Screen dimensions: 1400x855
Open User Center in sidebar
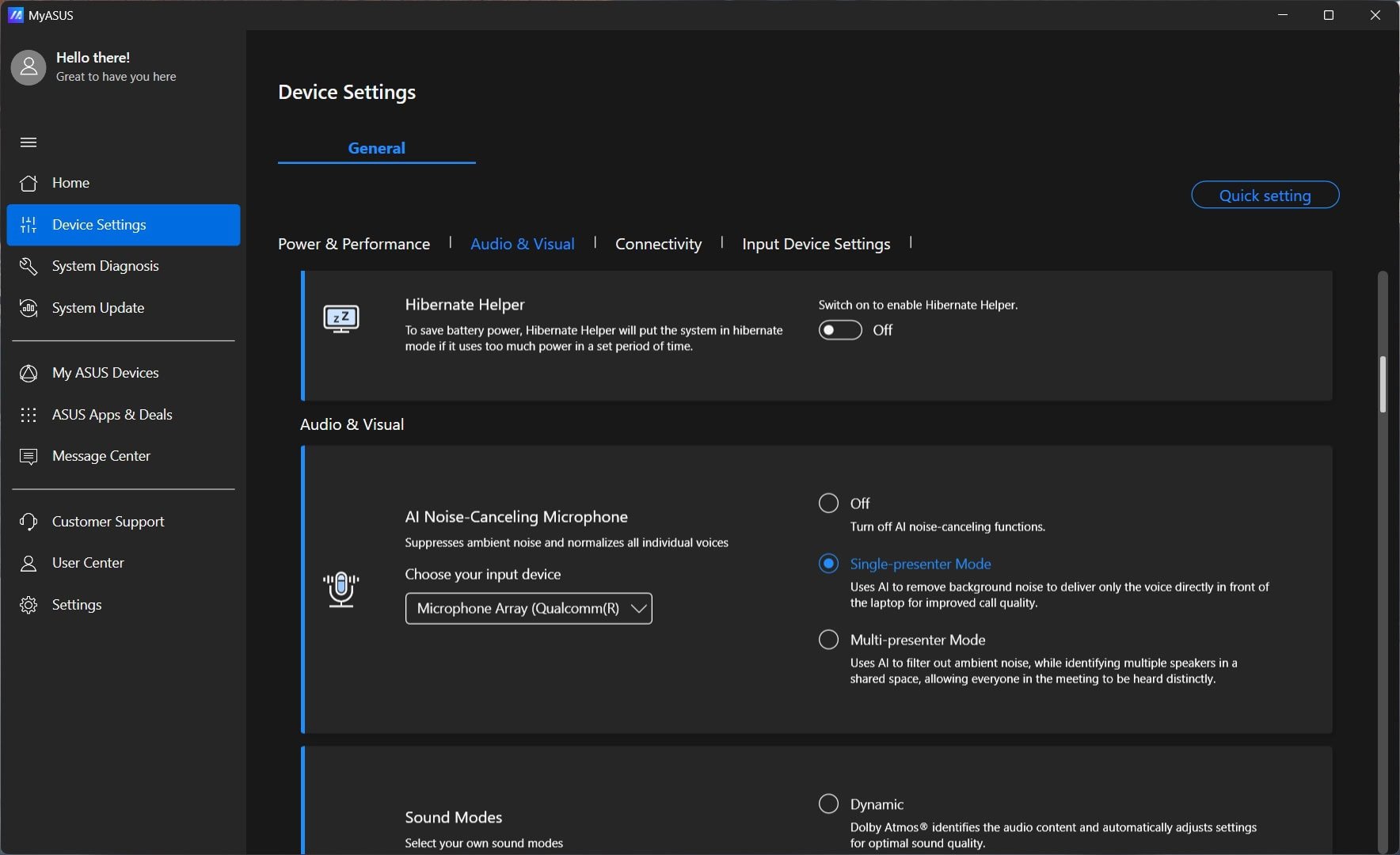[124, 563]
